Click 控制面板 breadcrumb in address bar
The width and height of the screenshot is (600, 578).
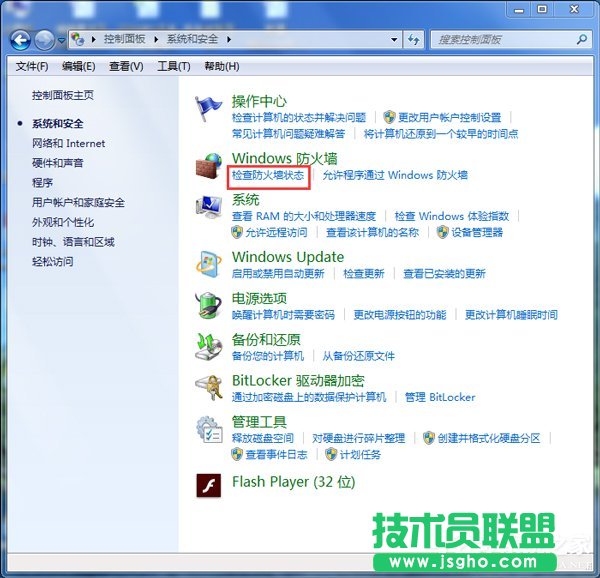tap(124, 39)
